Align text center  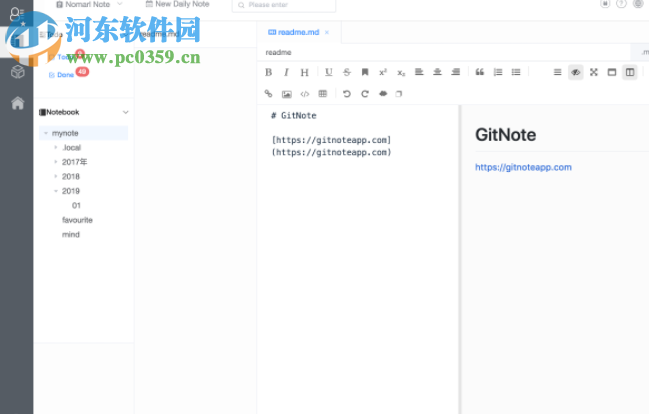437,72
